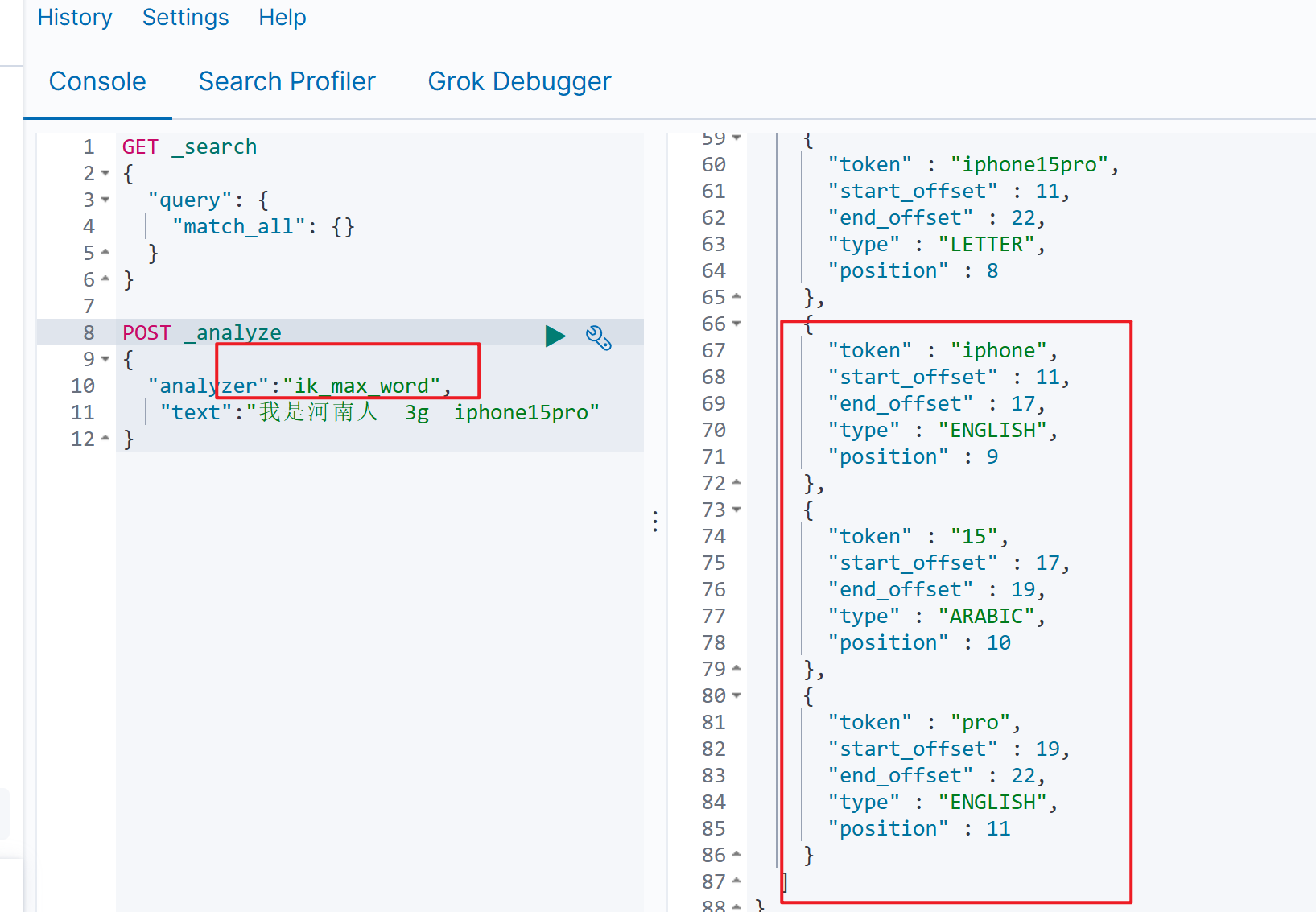Click the "ik_max_word" analyzer value
The width and height of the screenshot is (1316, 912).
362,386
